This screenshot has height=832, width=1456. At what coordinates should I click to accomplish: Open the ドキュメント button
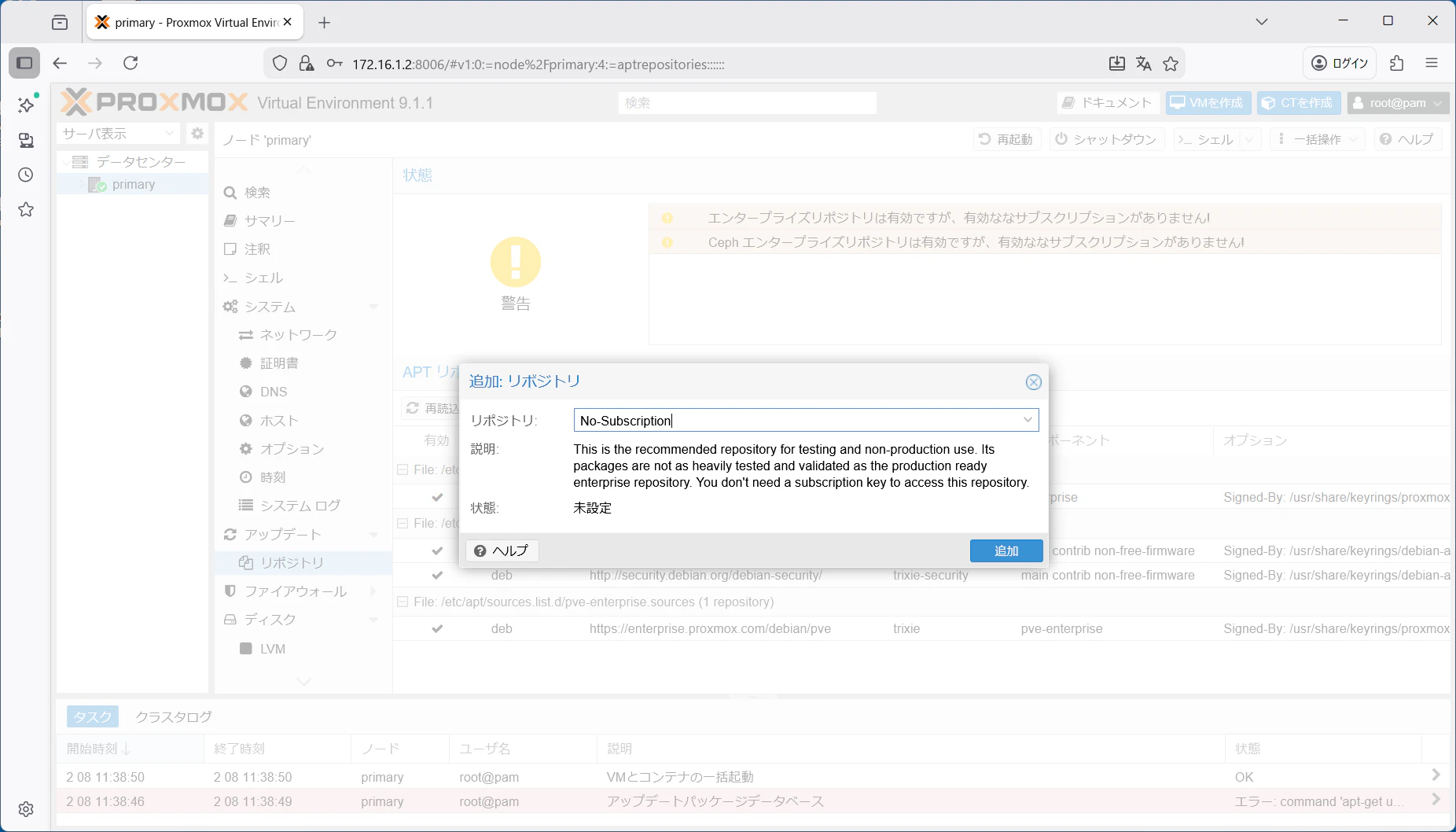click(x=1108, y=103)
